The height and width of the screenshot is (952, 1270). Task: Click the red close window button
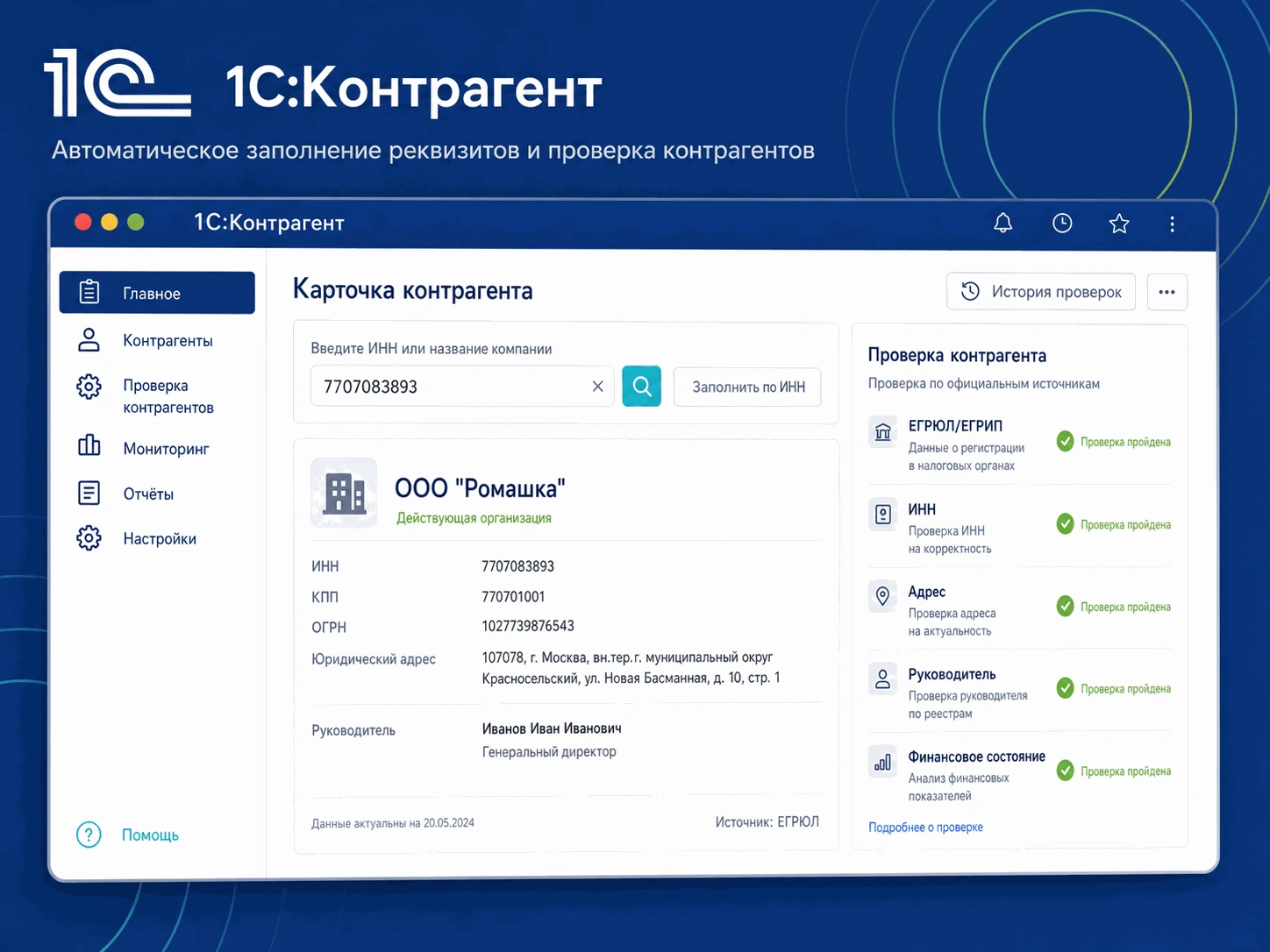pos(83,222)
